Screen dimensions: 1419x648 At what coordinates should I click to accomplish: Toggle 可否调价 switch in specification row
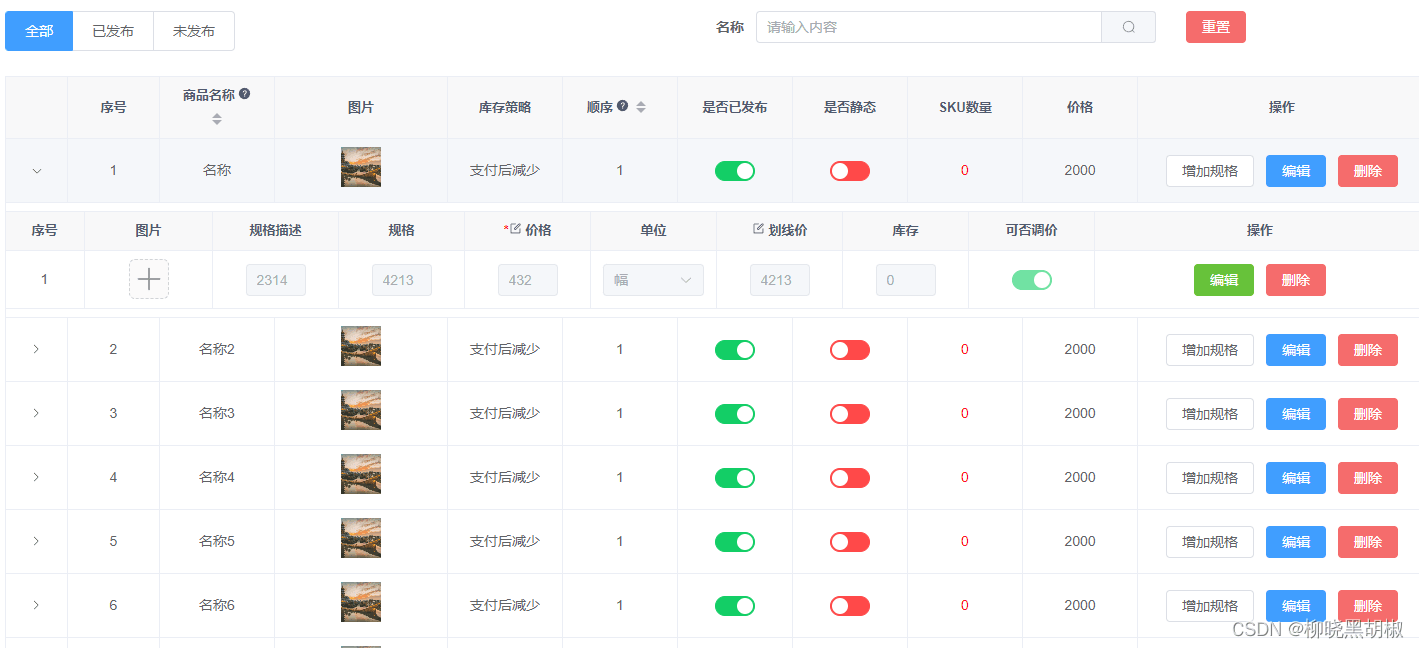pyautogui.click(x=1031, y=280)
